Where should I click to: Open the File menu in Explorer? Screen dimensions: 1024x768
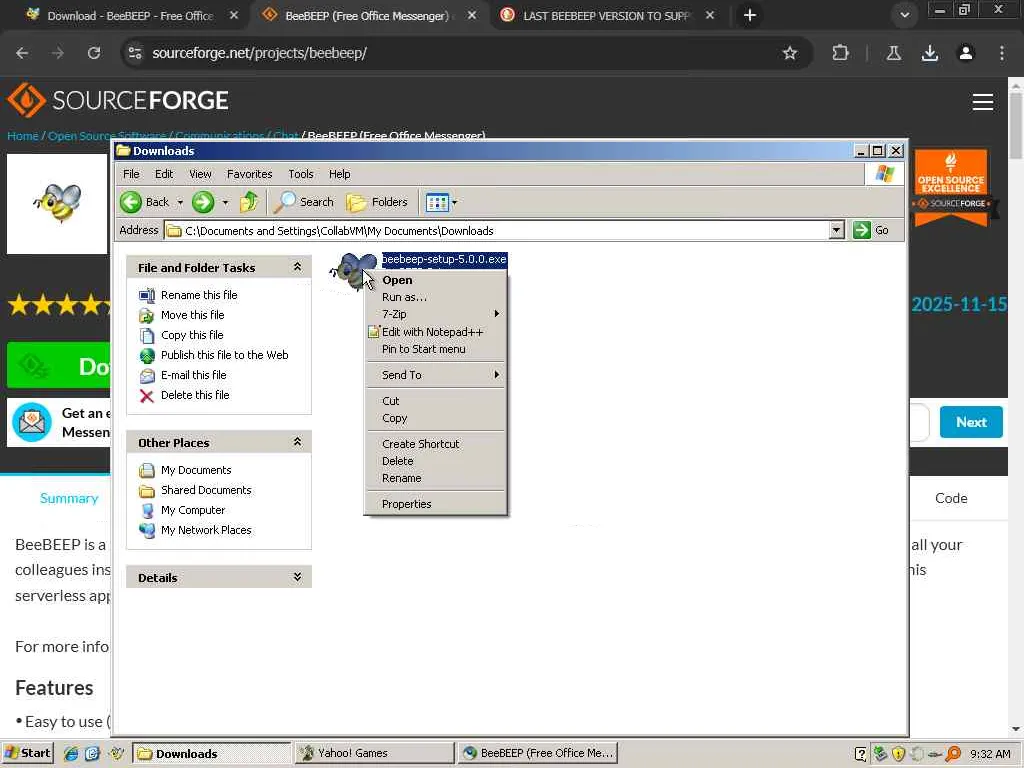(x=131, y=174)
